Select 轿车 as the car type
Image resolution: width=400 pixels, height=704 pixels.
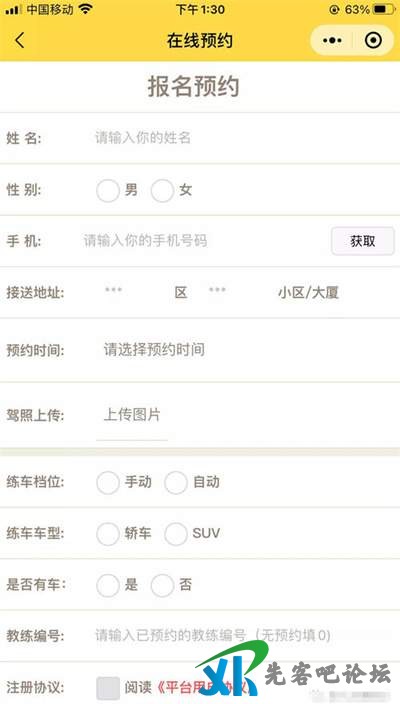(x=108, y=534)
